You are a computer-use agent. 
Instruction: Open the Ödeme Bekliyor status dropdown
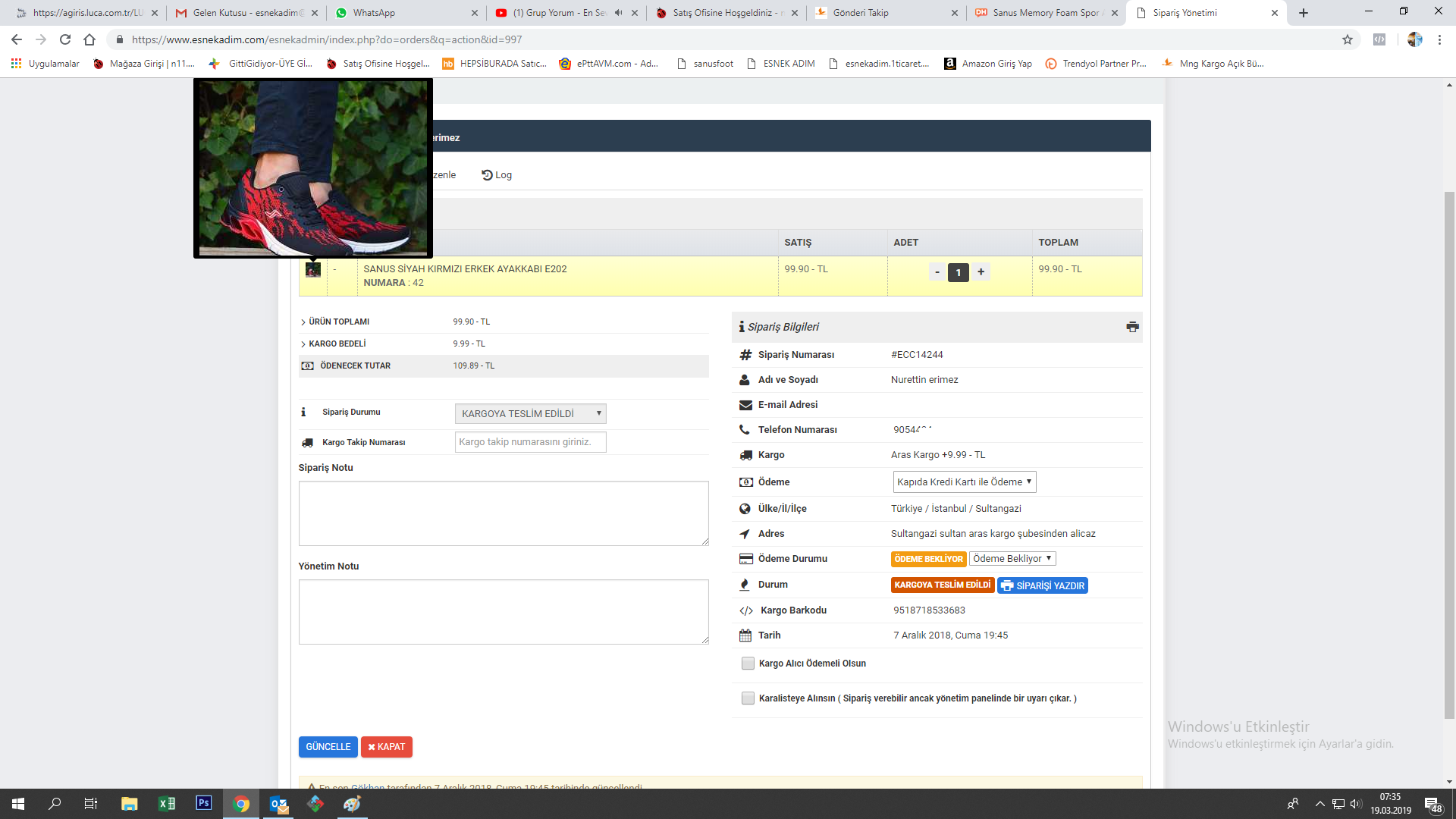[1012, 559]
